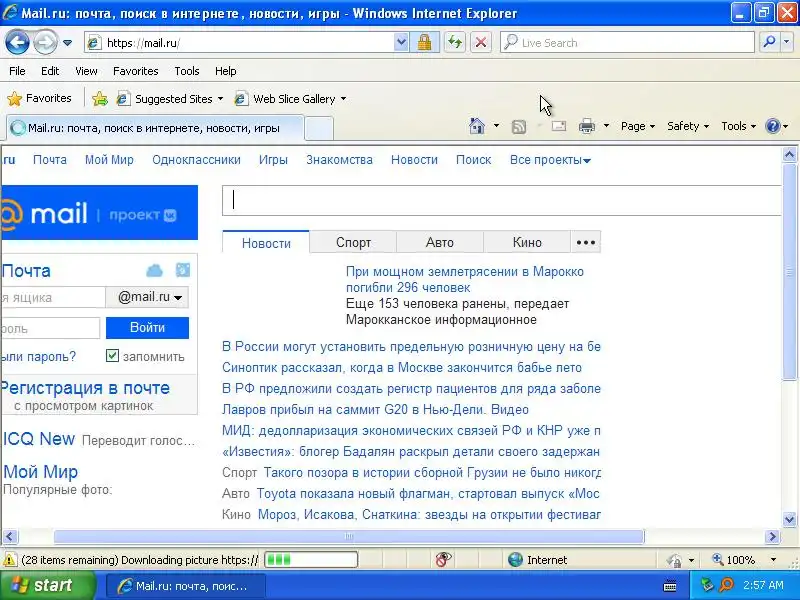Screen dimensions: 800x600
Task: Click the status bar warning icon
Action: (9, 560)
